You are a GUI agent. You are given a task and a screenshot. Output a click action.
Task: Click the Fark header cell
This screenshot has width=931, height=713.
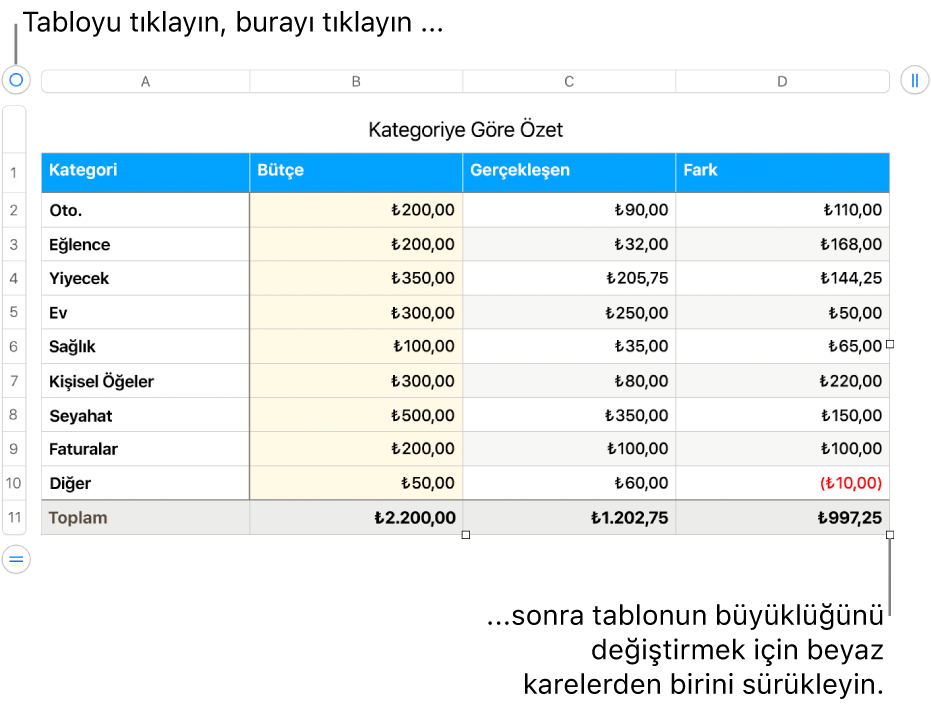783,173
